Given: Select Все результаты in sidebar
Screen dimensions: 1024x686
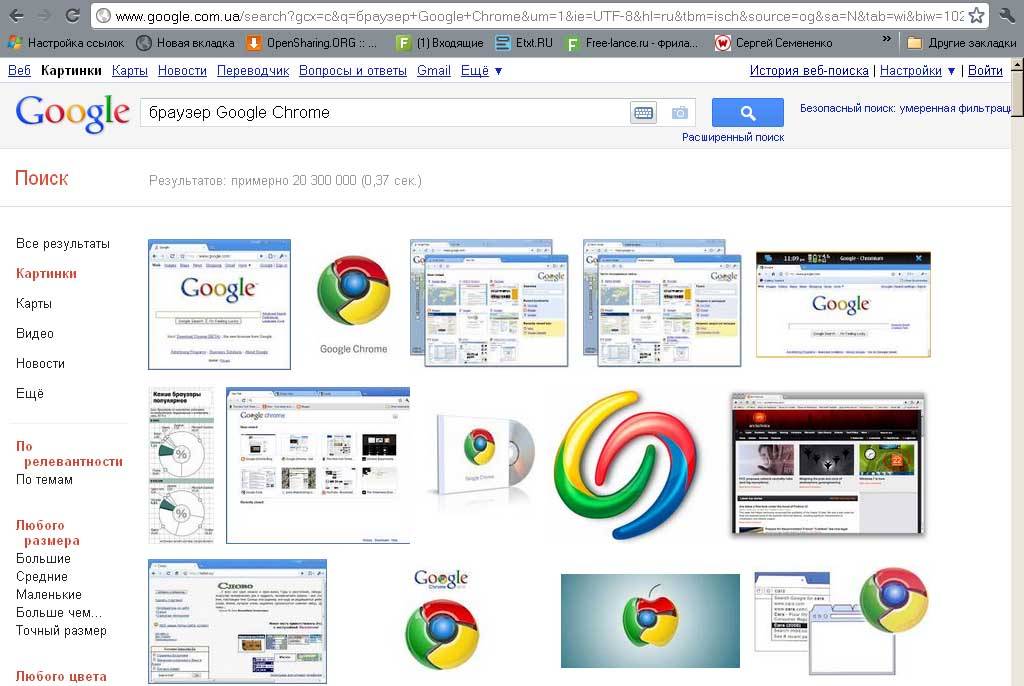Looking at the screenshot, I should coord(63,244).
